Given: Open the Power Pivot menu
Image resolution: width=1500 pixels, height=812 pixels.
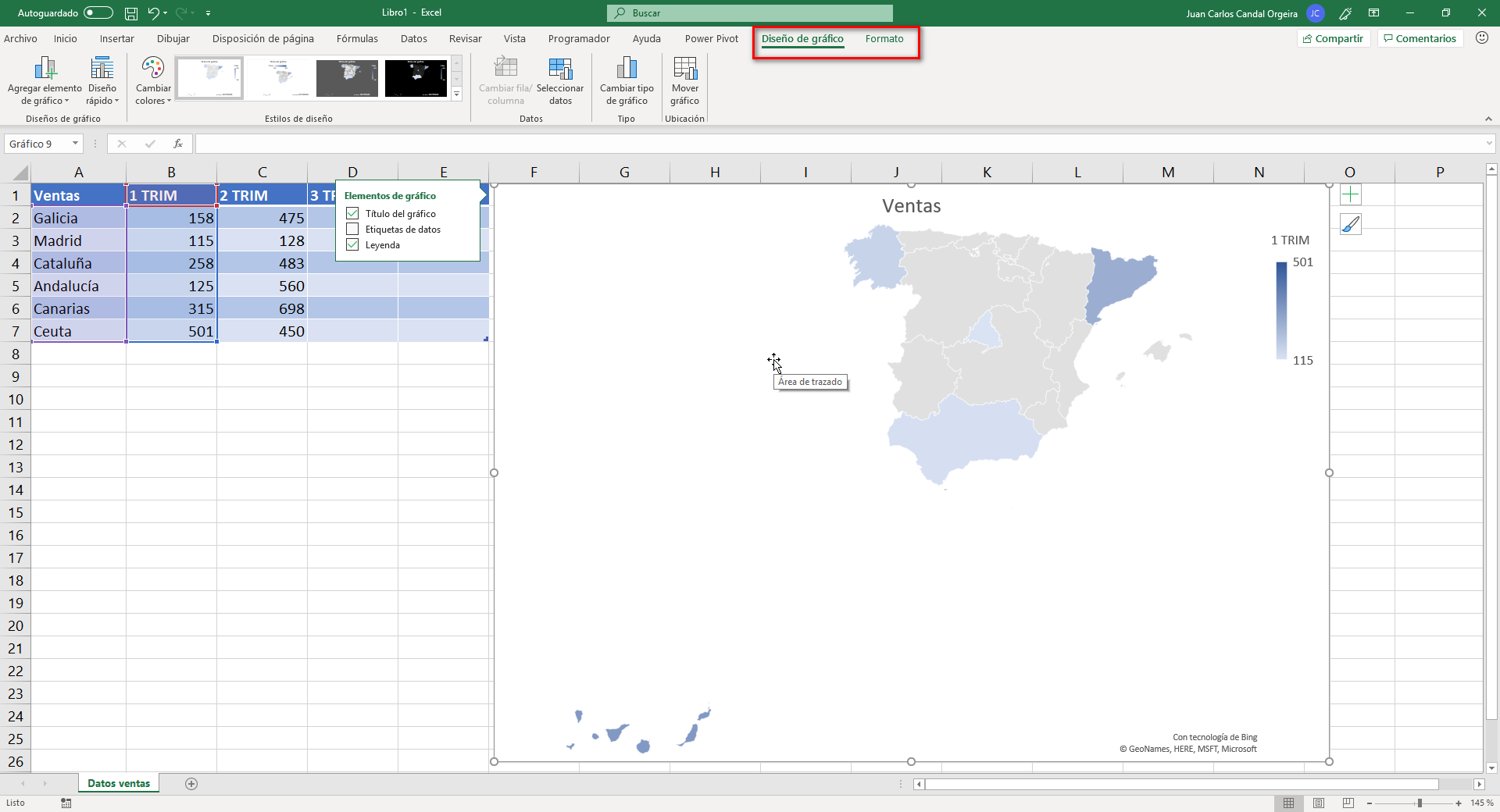Looking at the screenshot, I should coord(710,38).
